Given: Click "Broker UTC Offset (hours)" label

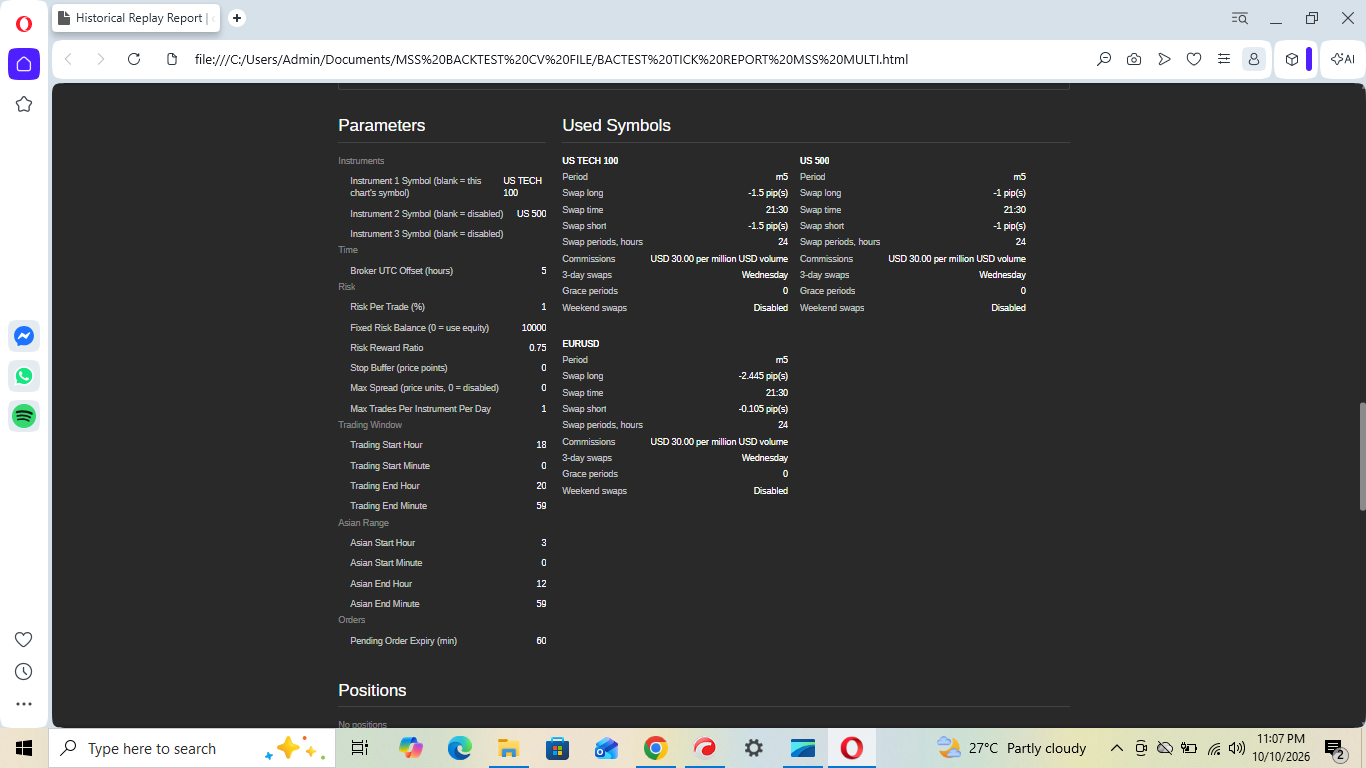Looking at the screenshot, I should click(x=402, y=271).
